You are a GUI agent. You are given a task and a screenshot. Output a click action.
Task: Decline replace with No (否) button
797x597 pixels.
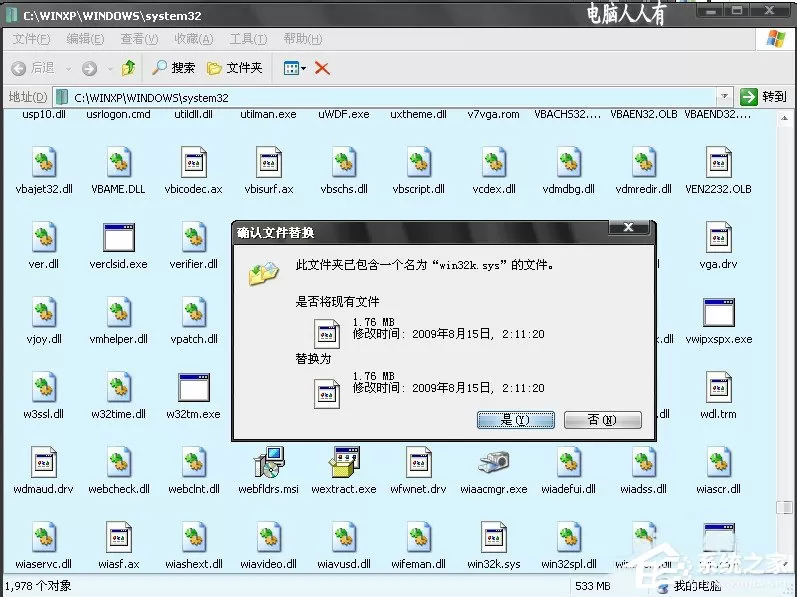(x=602, y=420)
